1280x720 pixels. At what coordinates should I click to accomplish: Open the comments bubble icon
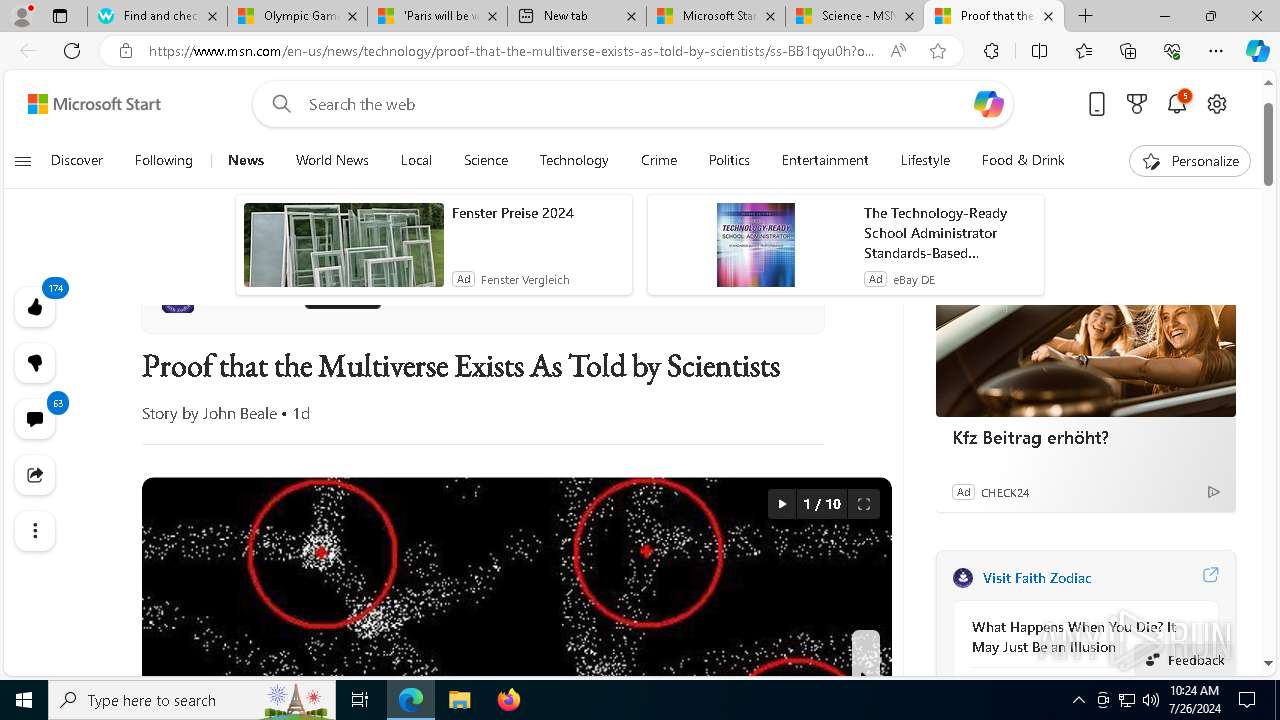[x=35, y=419]
